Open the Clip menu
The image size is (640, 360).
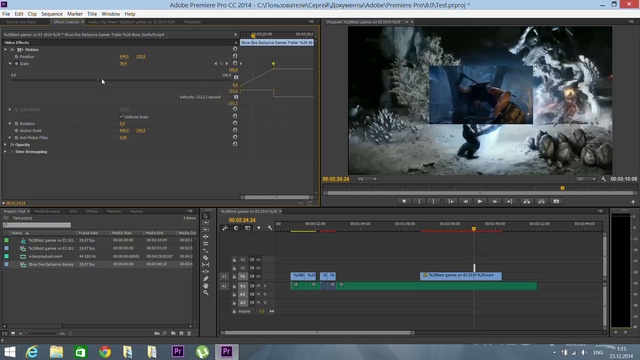coord(32,13)
